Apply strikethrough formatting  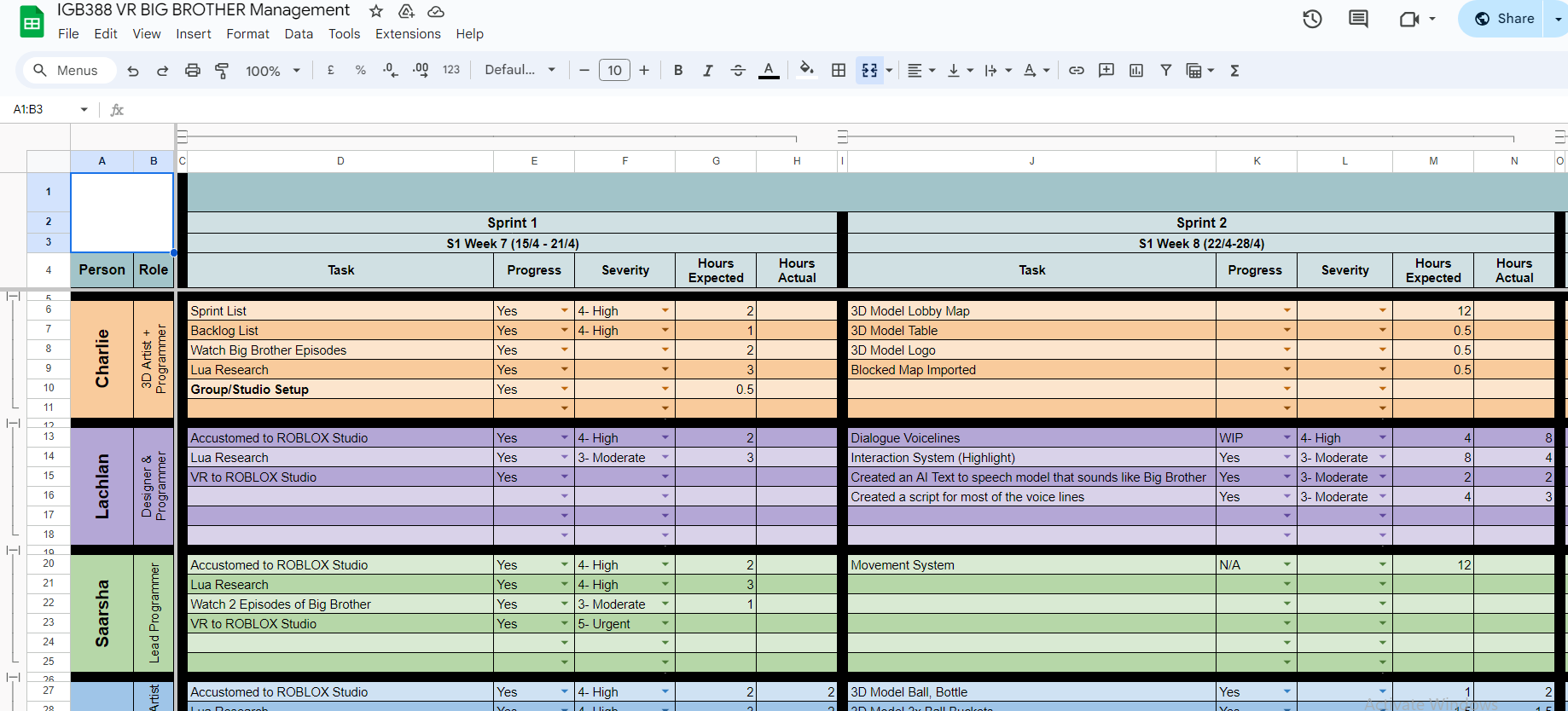click(738, 71)
